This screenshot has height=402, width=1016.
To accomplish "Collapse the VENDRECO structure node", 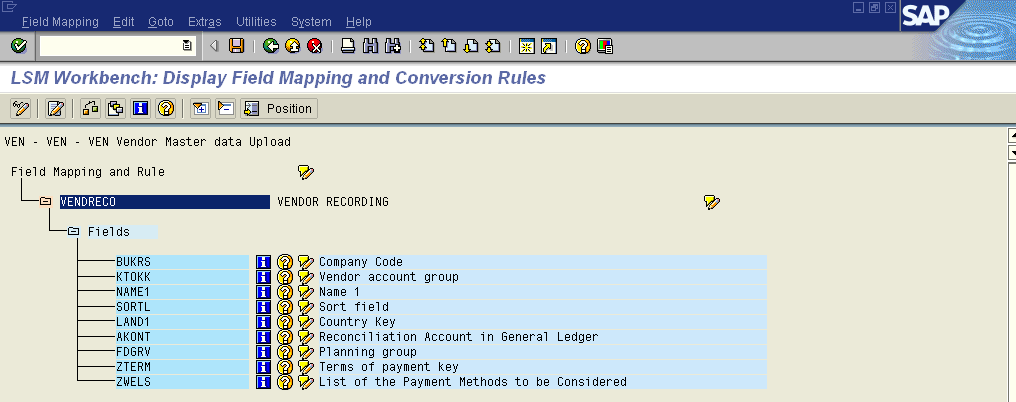I will coord(45,202).
